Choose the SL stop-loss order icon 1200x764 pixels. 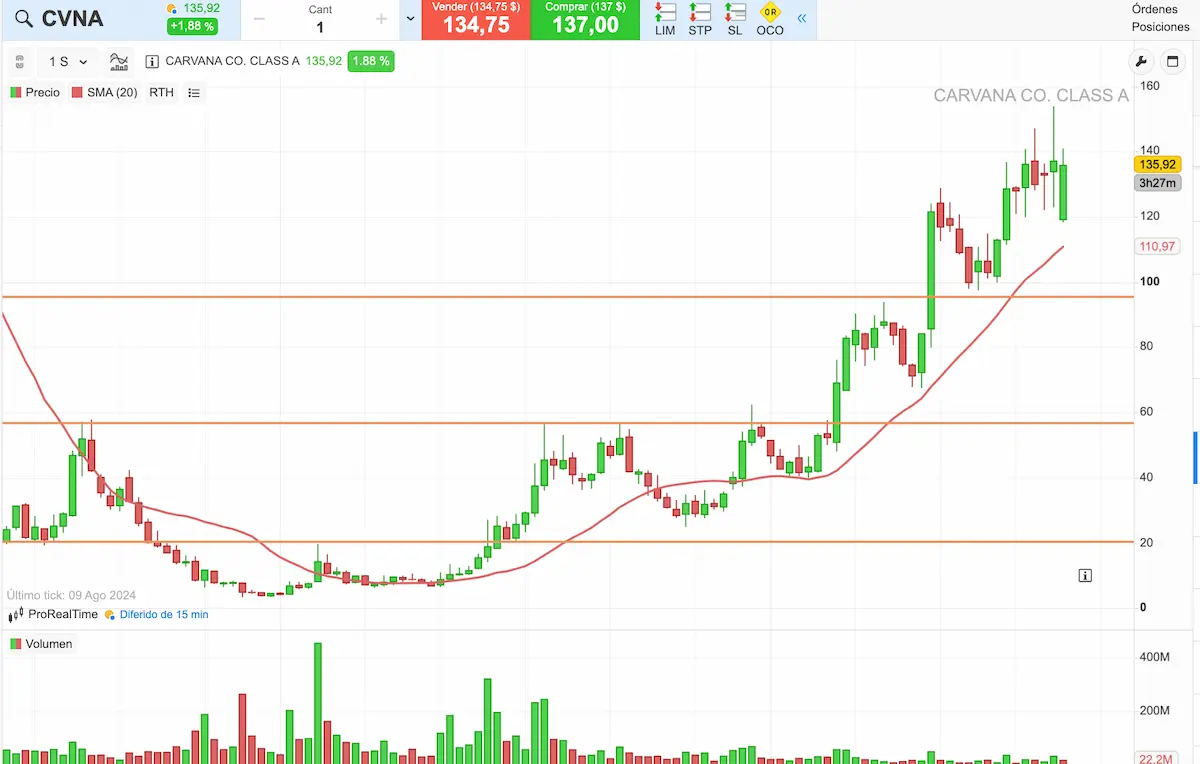[x=735, y=20]
